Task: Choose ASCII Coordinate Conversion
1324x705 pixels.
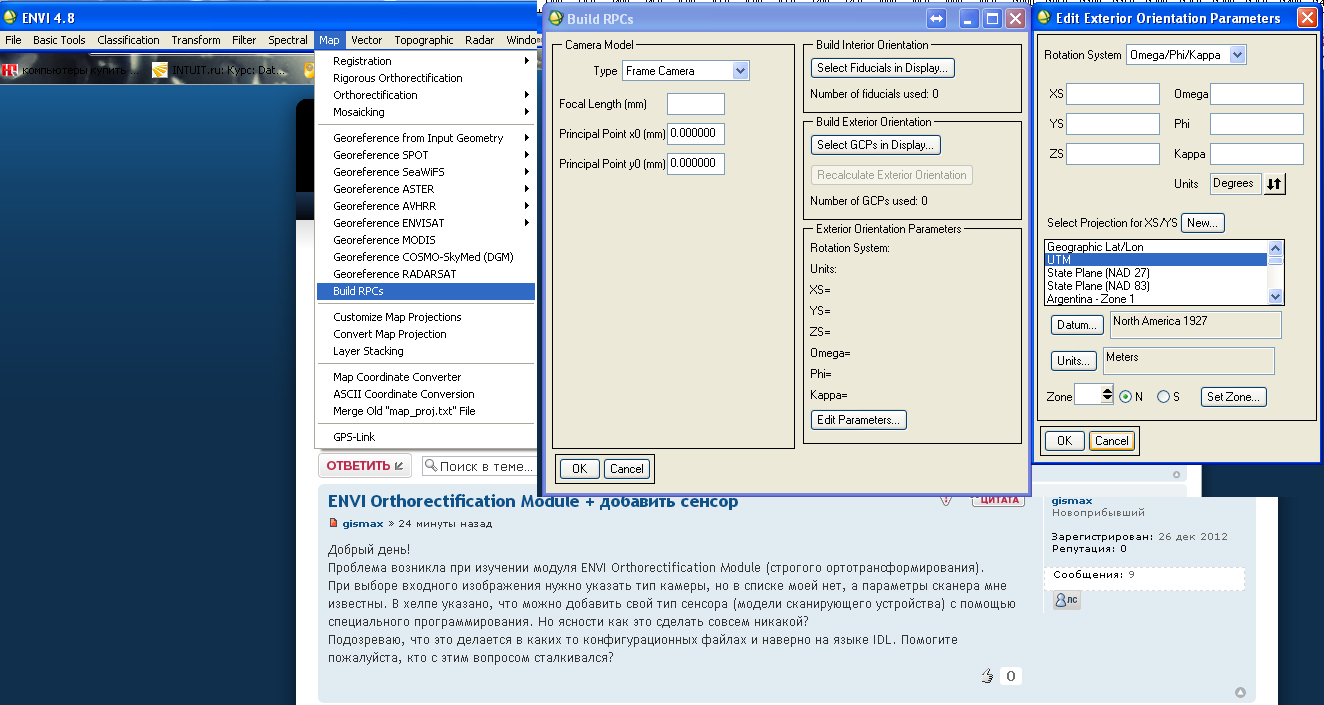Action: (x=426, y=394)
